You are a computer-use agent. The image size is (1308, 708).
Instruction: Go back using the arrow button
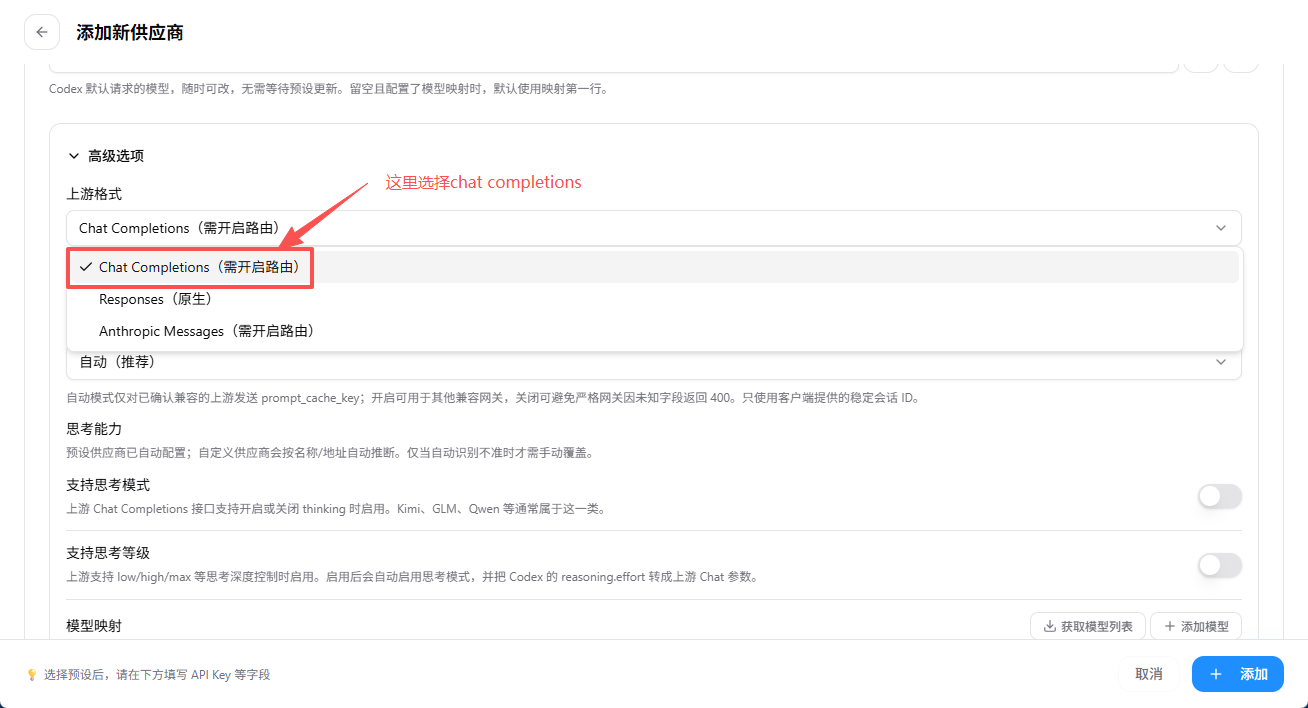pyautogui.click(x=42, y=32)
